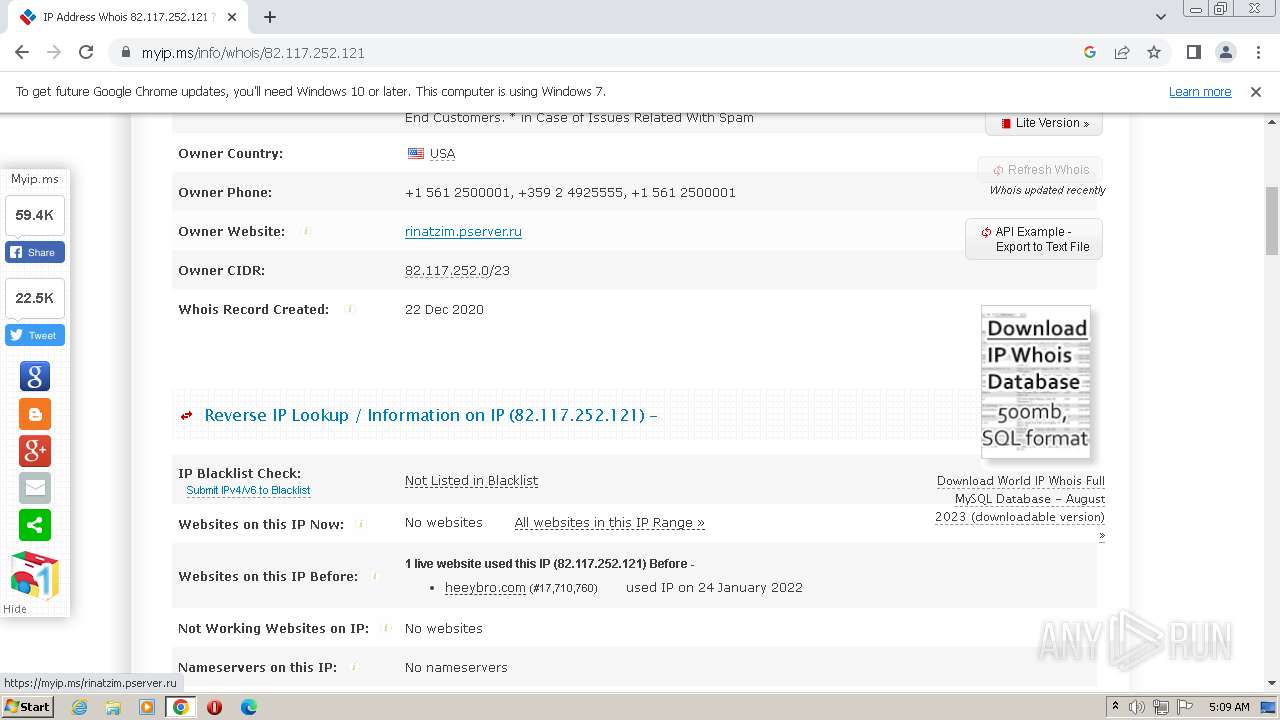This screenshot has width=1280, height=720.
Task: Select the USA owner country text
Action: tap(442, 154)
